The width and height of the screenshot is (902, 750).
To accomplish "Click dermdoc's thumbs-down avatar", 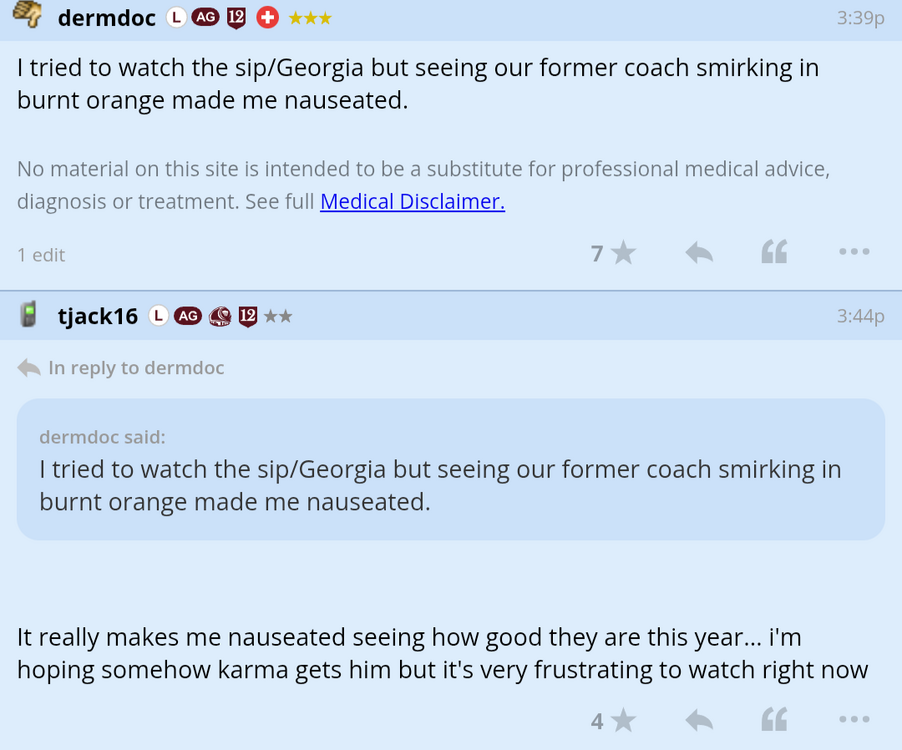I will (x=26, y=17).
